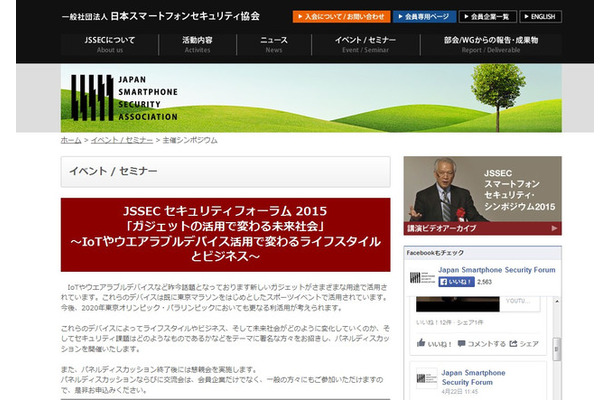The width and height of the screenshot is (610, 400).
Task: Click the 一般社団法人 日本スマートフォンセキュリティ協会 site title
Action: pos(161,16)
